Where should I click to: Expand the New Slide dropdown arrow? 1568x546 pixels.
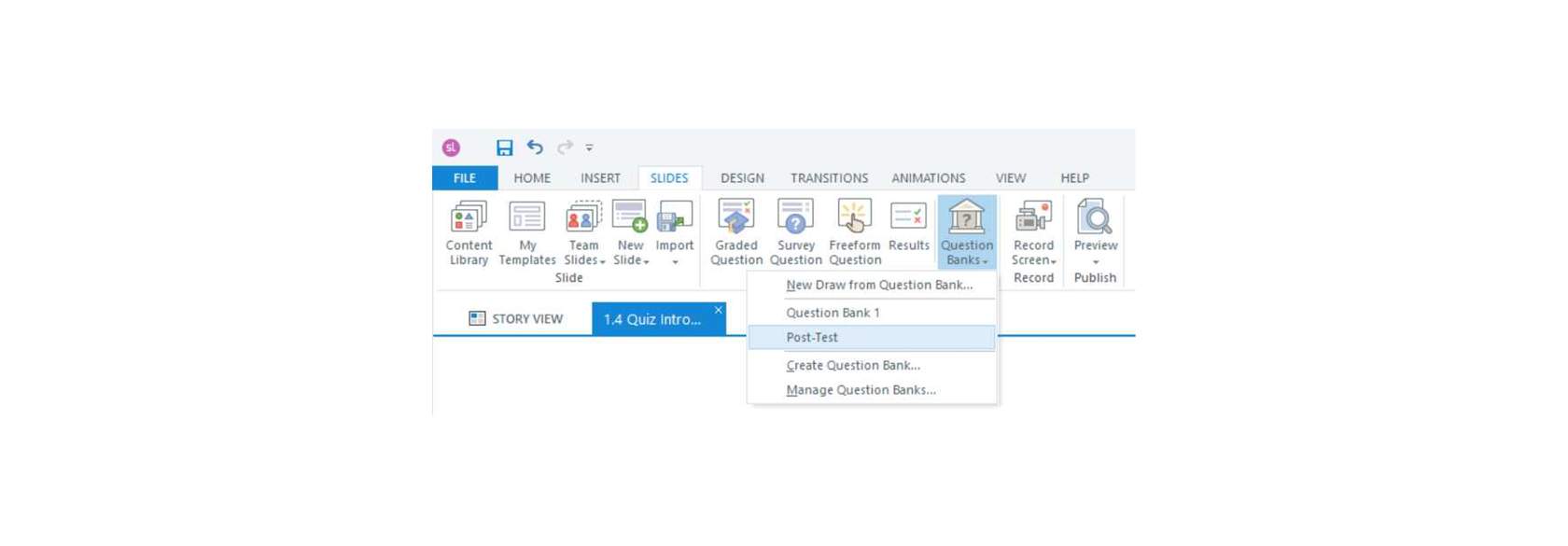pos(646,262)
